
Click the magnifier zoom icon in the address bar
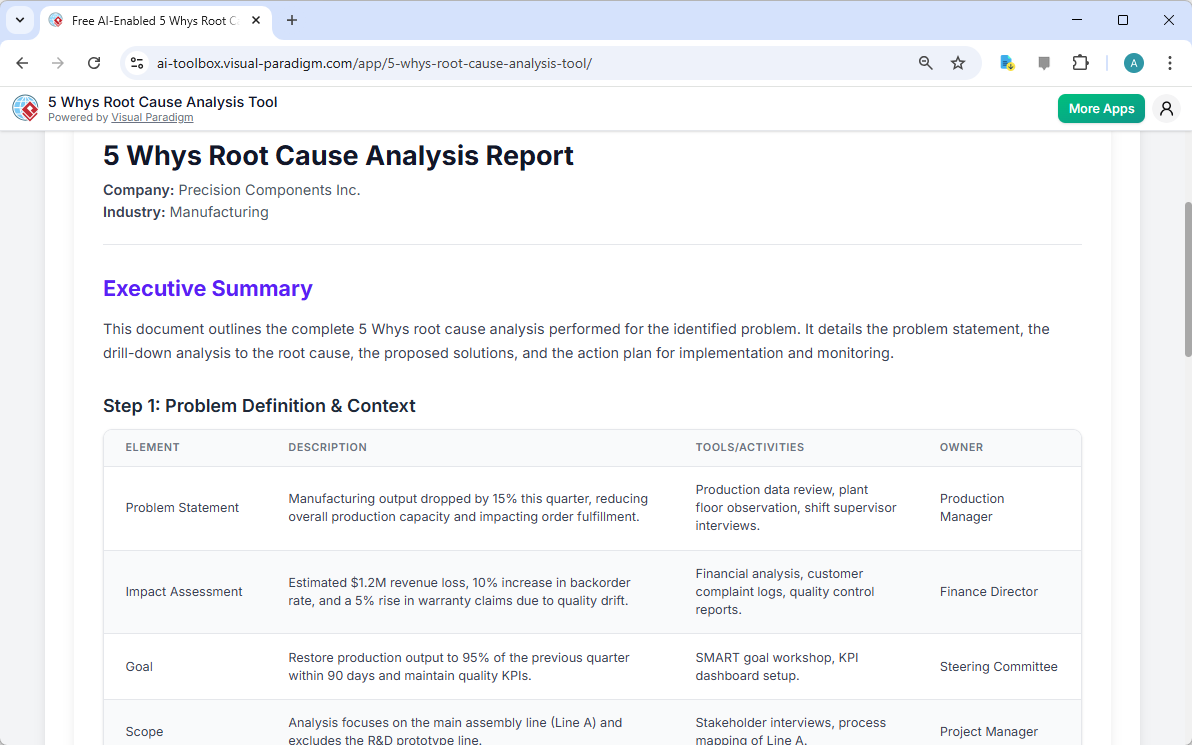(925, 62)
